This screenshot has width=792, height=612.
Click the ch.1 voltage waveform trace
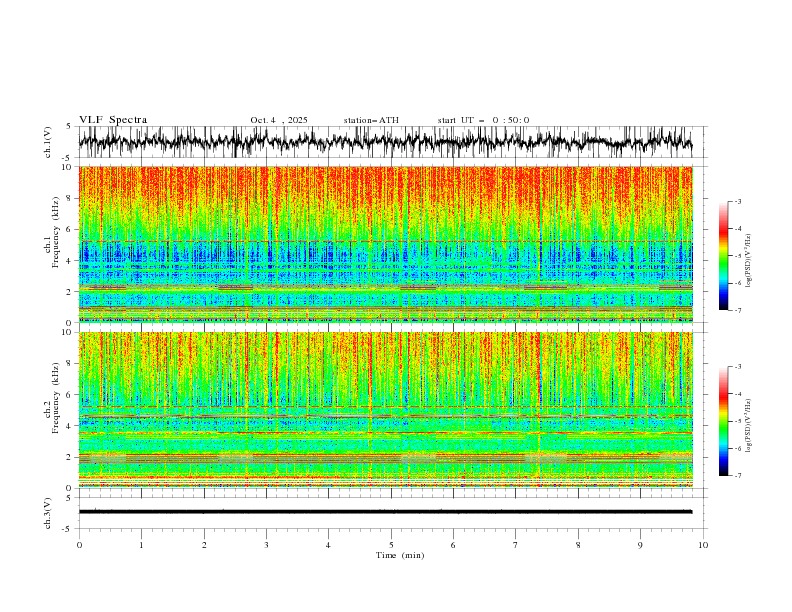pyautogui.click(x=385, y=141)
